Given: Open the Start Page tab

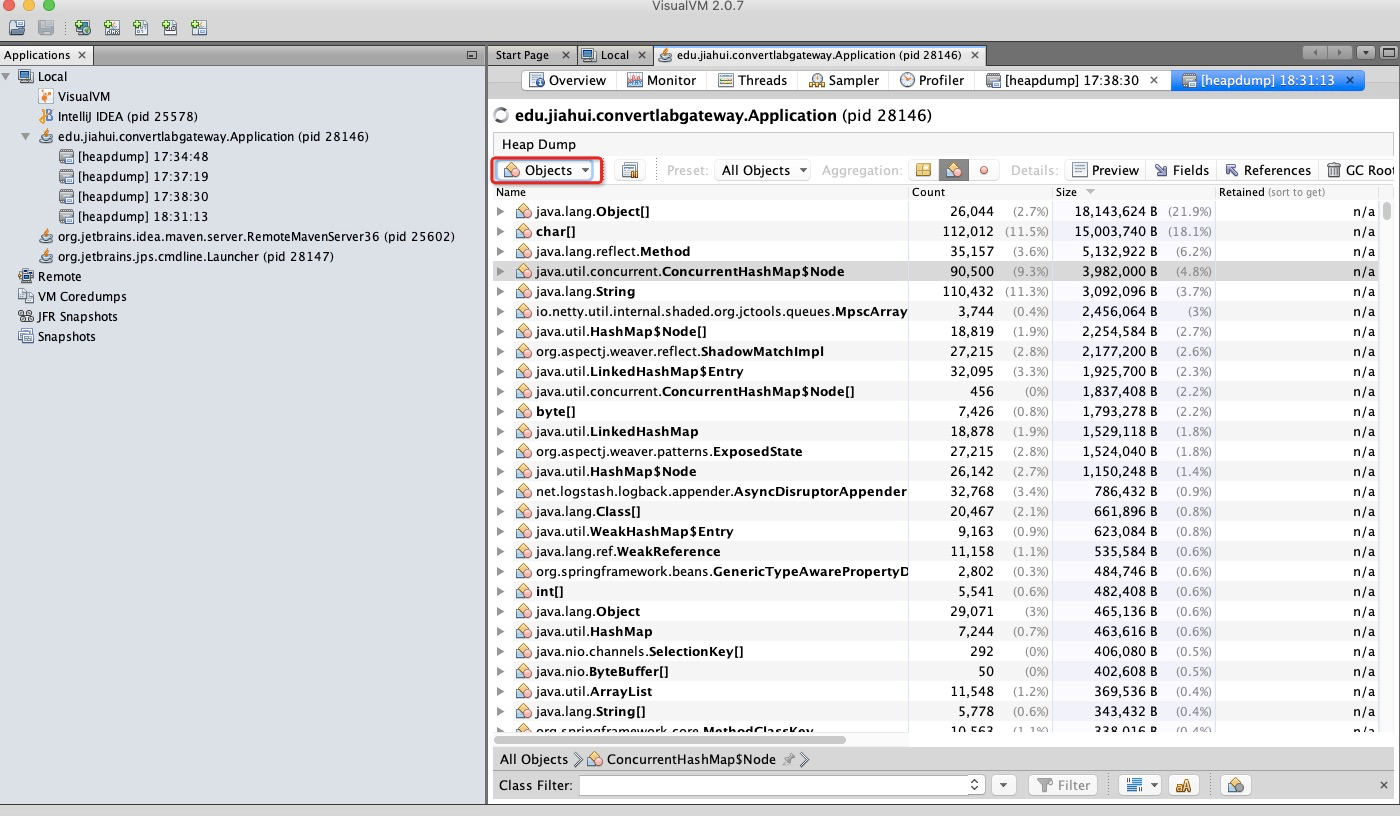Looking at the screenshot, I should pyautogui.click(x=522, y=55).
